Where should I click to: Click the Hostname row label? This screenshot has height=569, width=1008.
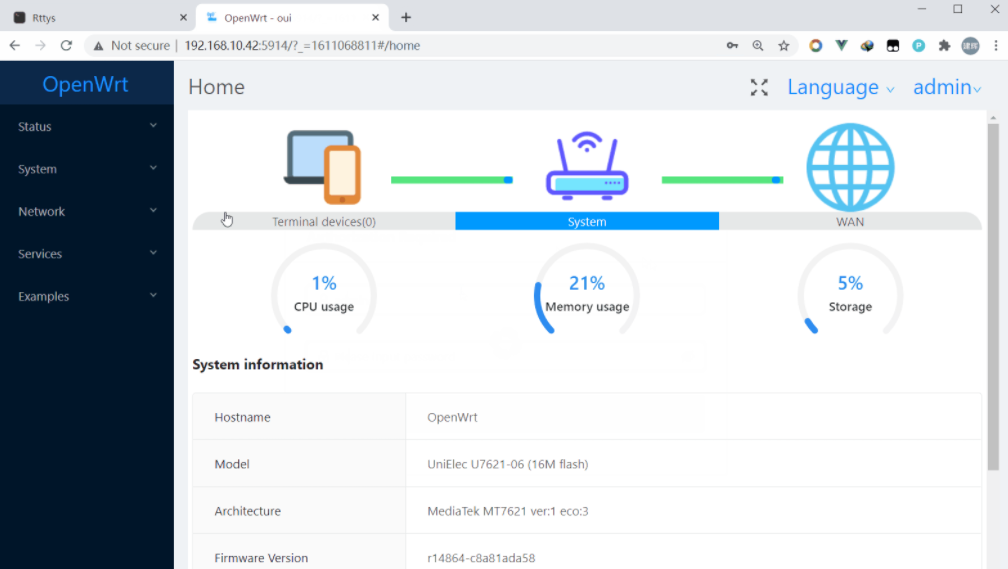242,417
